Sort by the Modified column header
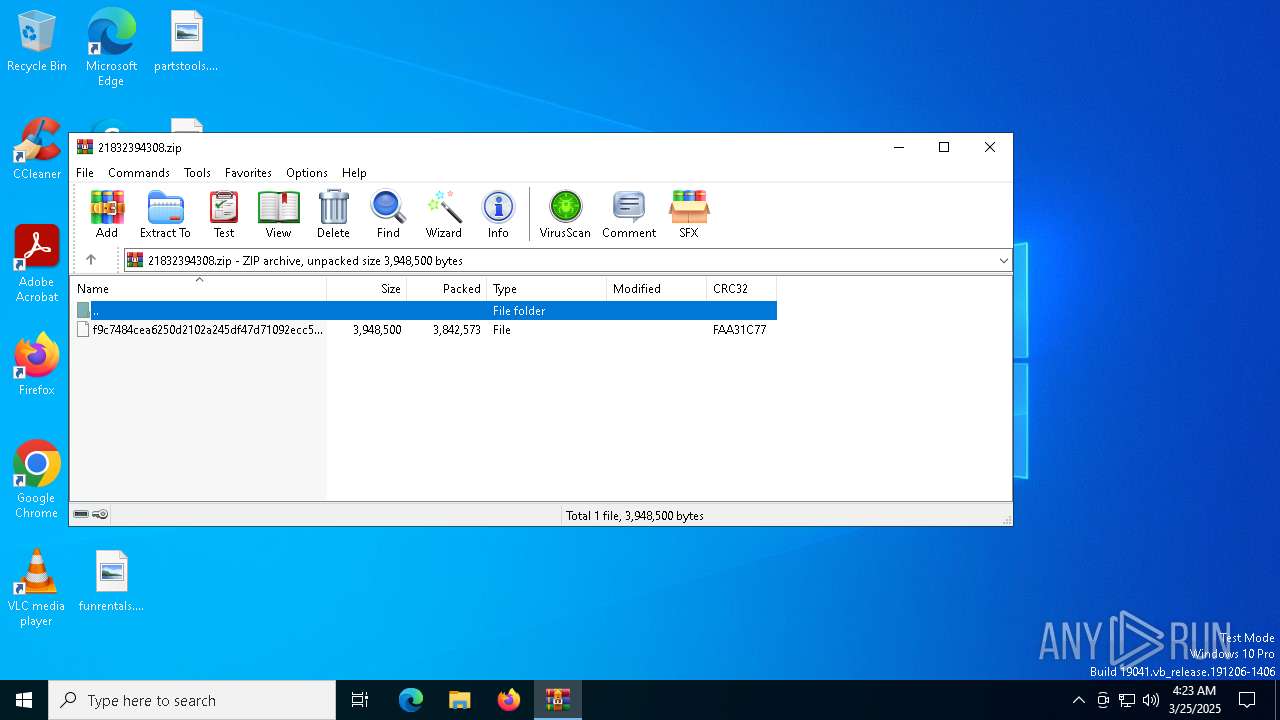Viewport: 1280px width, 720px height. (657, 289)
